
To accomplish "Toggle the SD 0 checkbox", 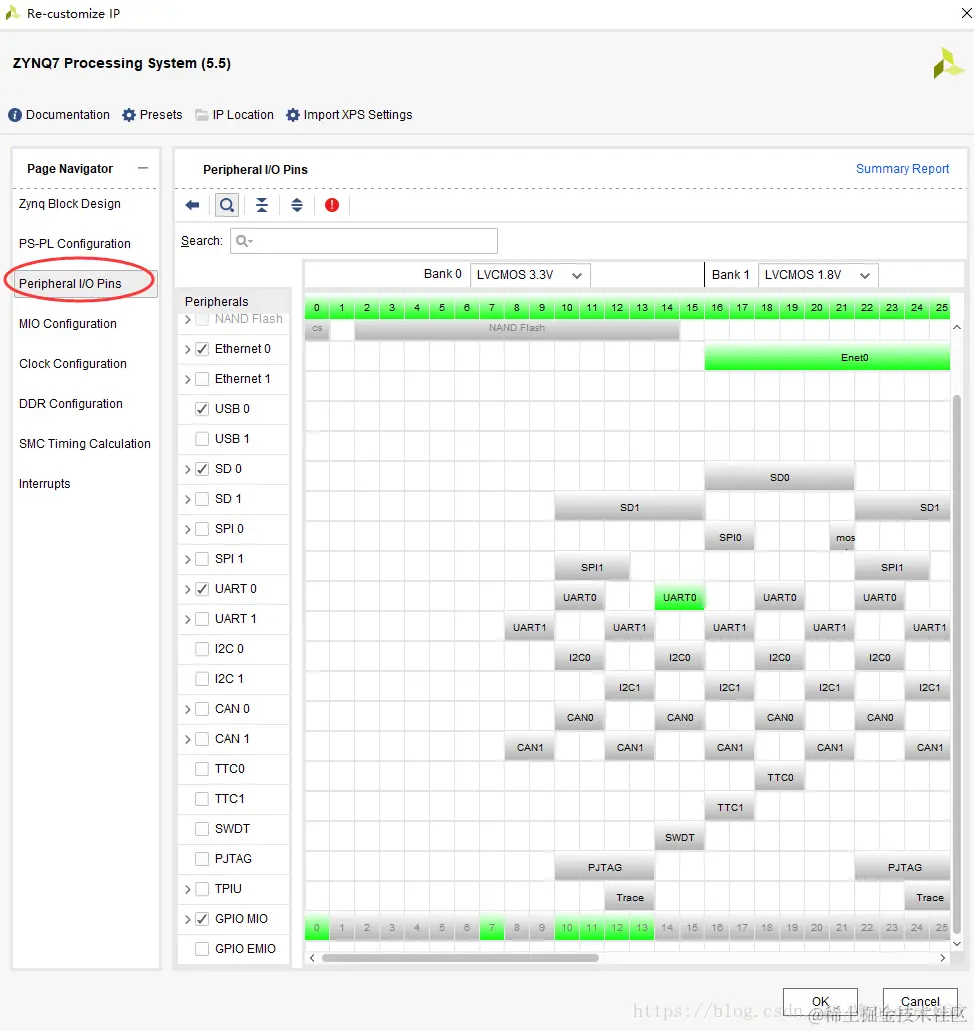I will coord(202,469).
